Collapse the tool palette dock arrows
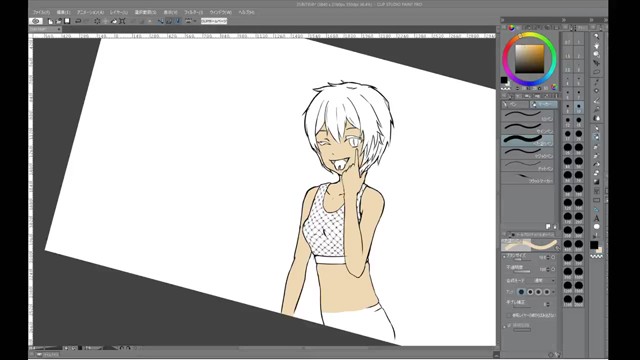 592,20
